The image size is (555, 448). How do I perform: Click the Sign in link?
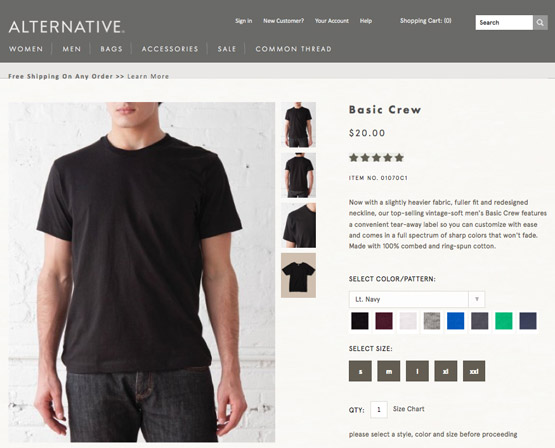(244, 21)
